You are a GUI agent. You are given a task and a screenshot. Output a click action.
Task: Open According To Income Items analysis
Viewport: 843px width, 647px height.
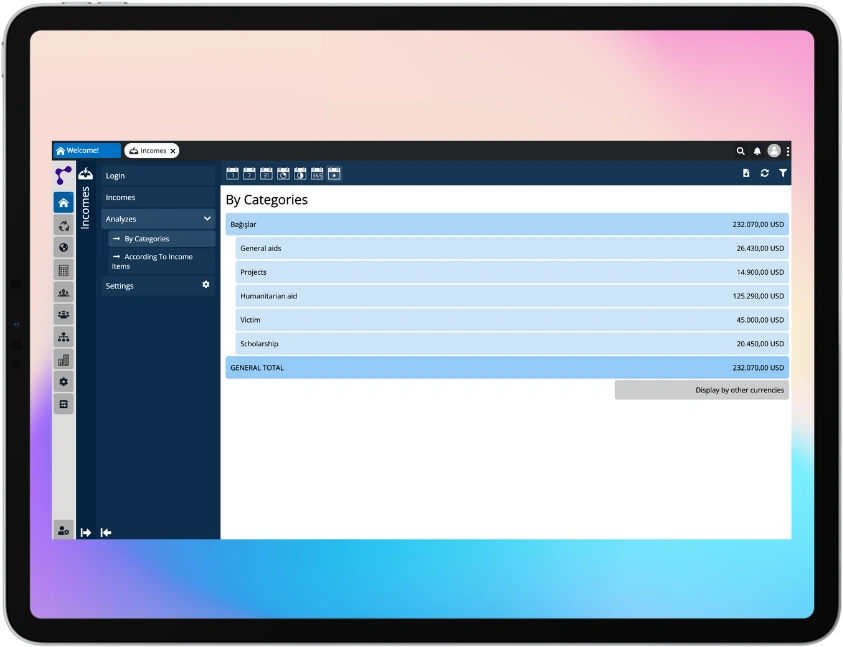[158, 261]
